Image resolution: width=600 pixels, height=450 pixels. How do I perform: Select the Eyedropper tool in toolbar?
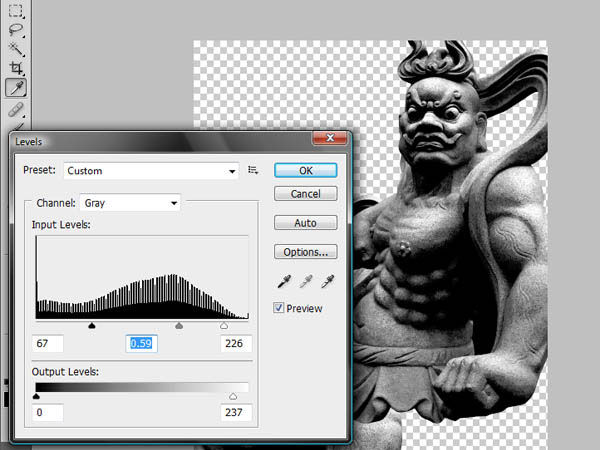pyautogui.click(x=16, y=88)
